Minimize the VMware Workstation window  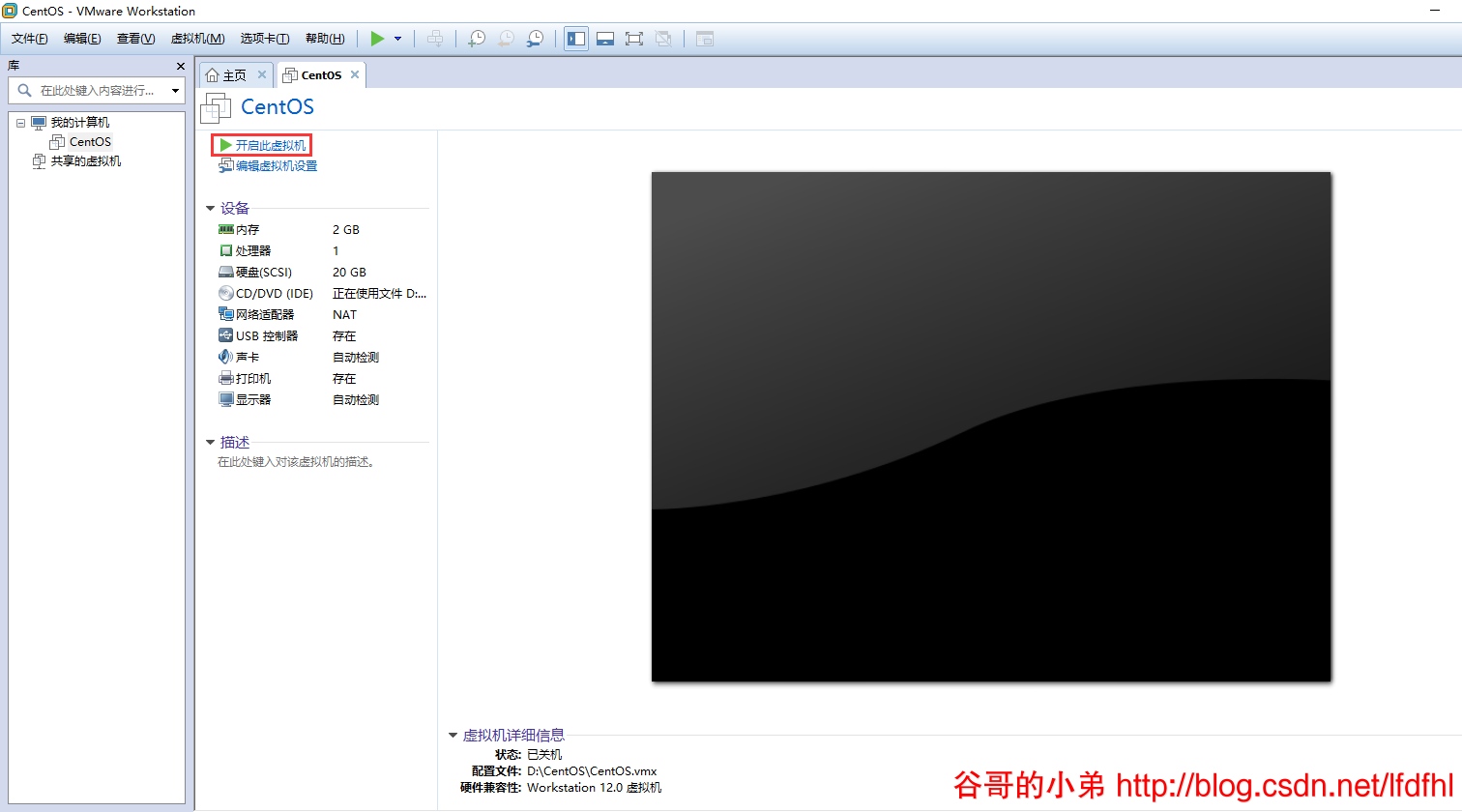1435,11
